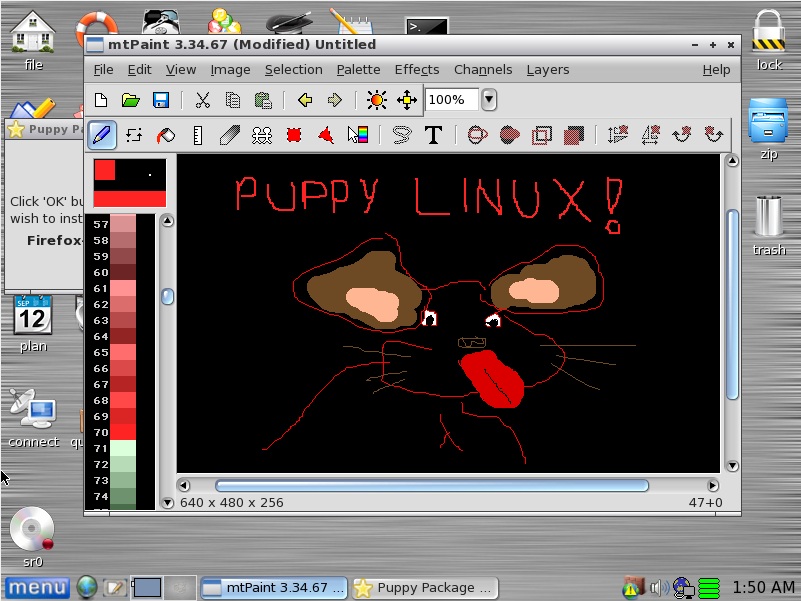Click the 'connect' desktop icon

(34, 419)
